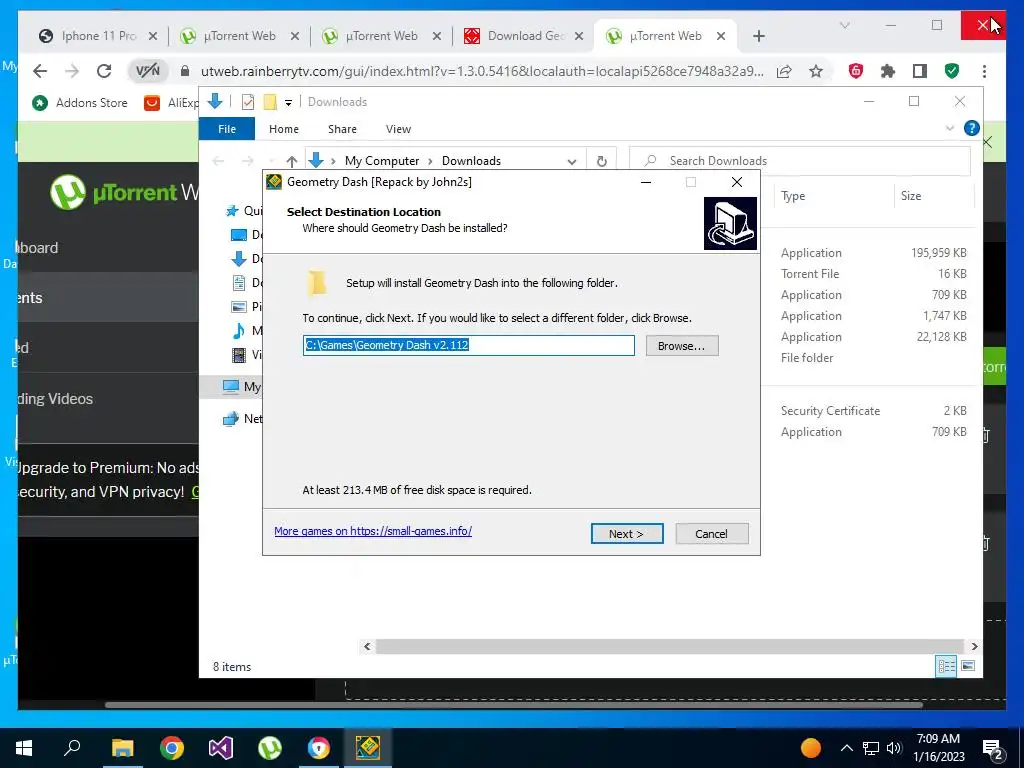Viewport: 1024px width, 768px height.
Task: Open the notification center
Action: tap(993, 749)
